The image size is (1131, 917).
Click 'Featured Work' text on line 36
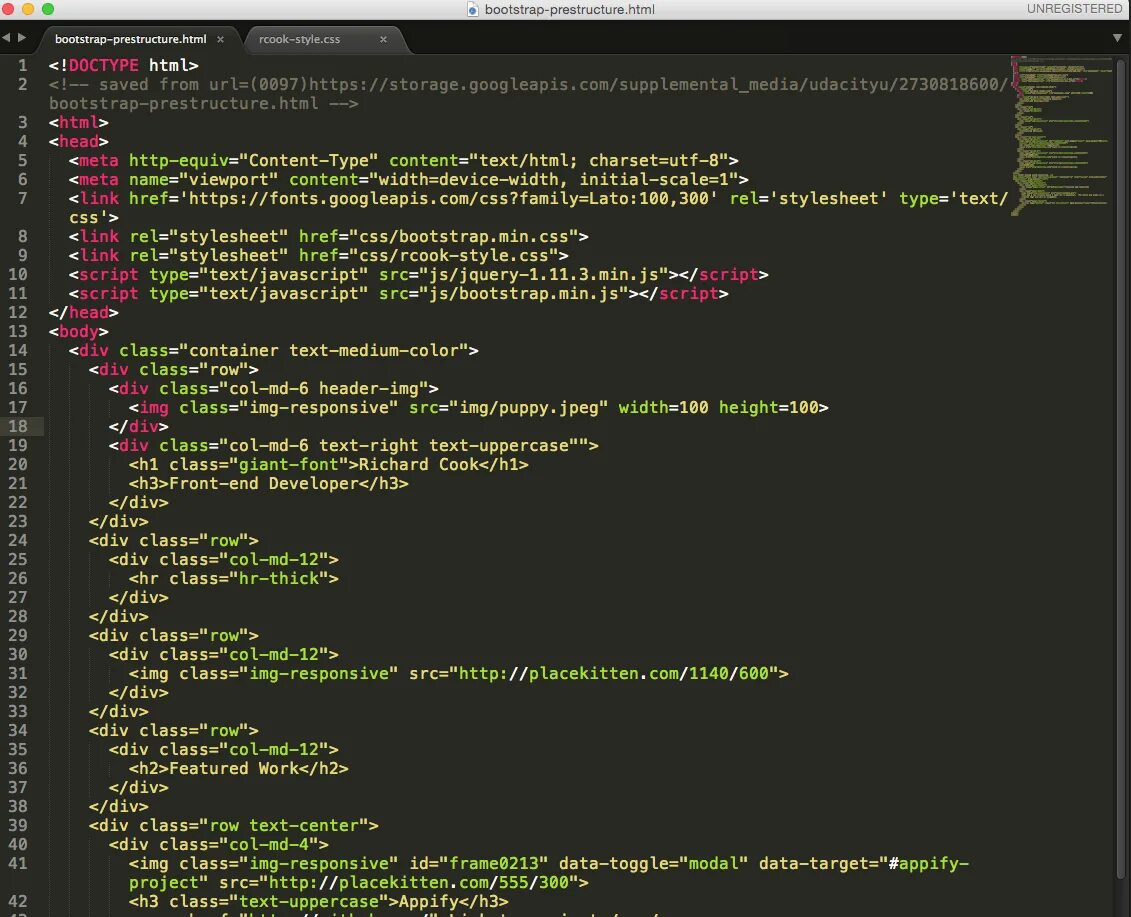coord(234,768)
